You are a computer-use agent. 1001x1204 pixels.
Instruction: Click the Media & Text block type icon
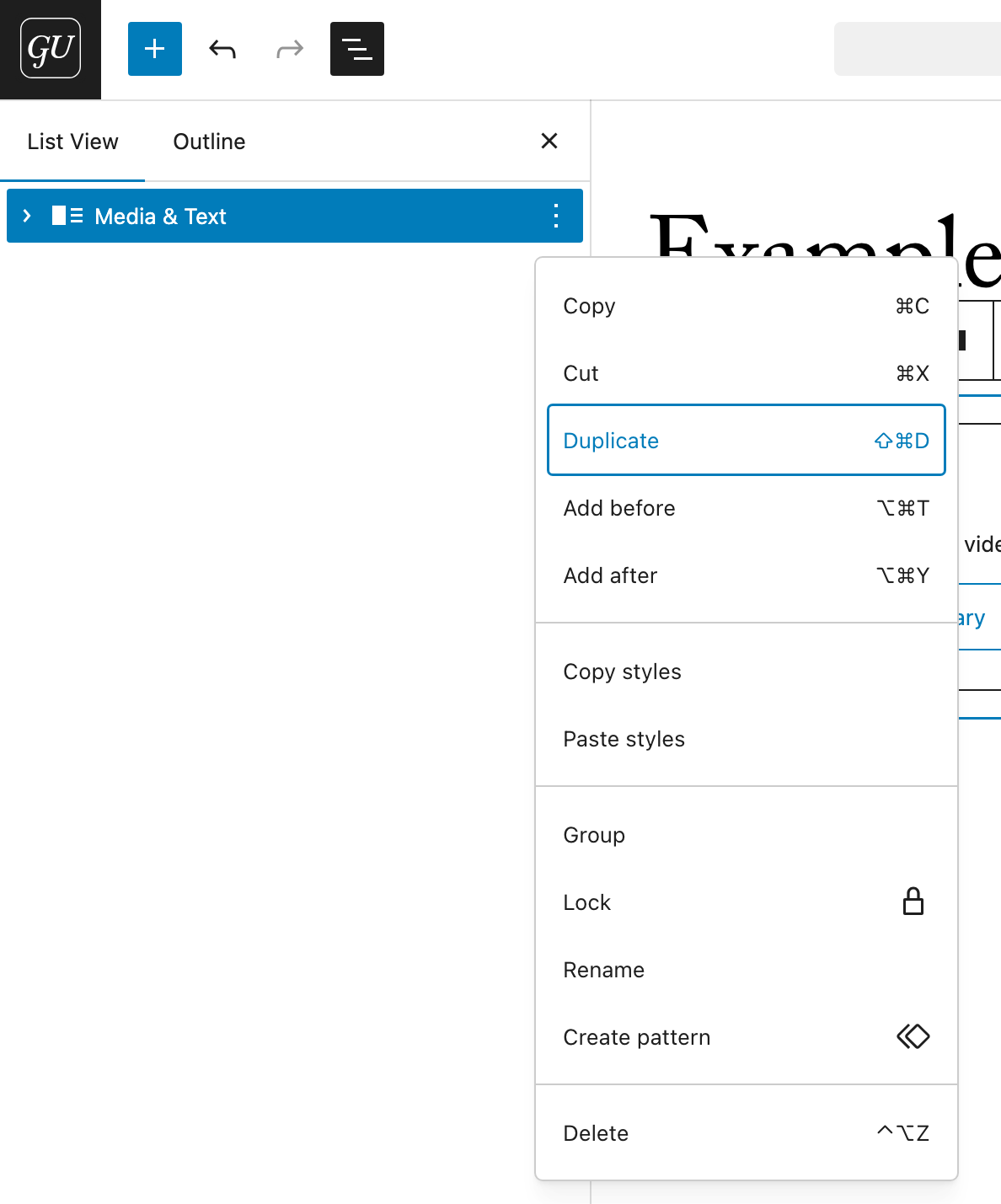pos(67,216)
